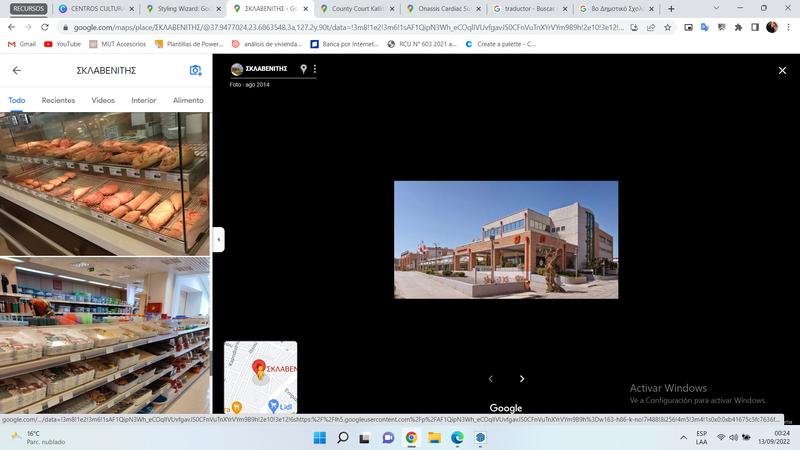Viewport: 800px width, 450px height.
Task: Open the minimap thumbnail
Action: pyautogui.click(x=261, y=377)
